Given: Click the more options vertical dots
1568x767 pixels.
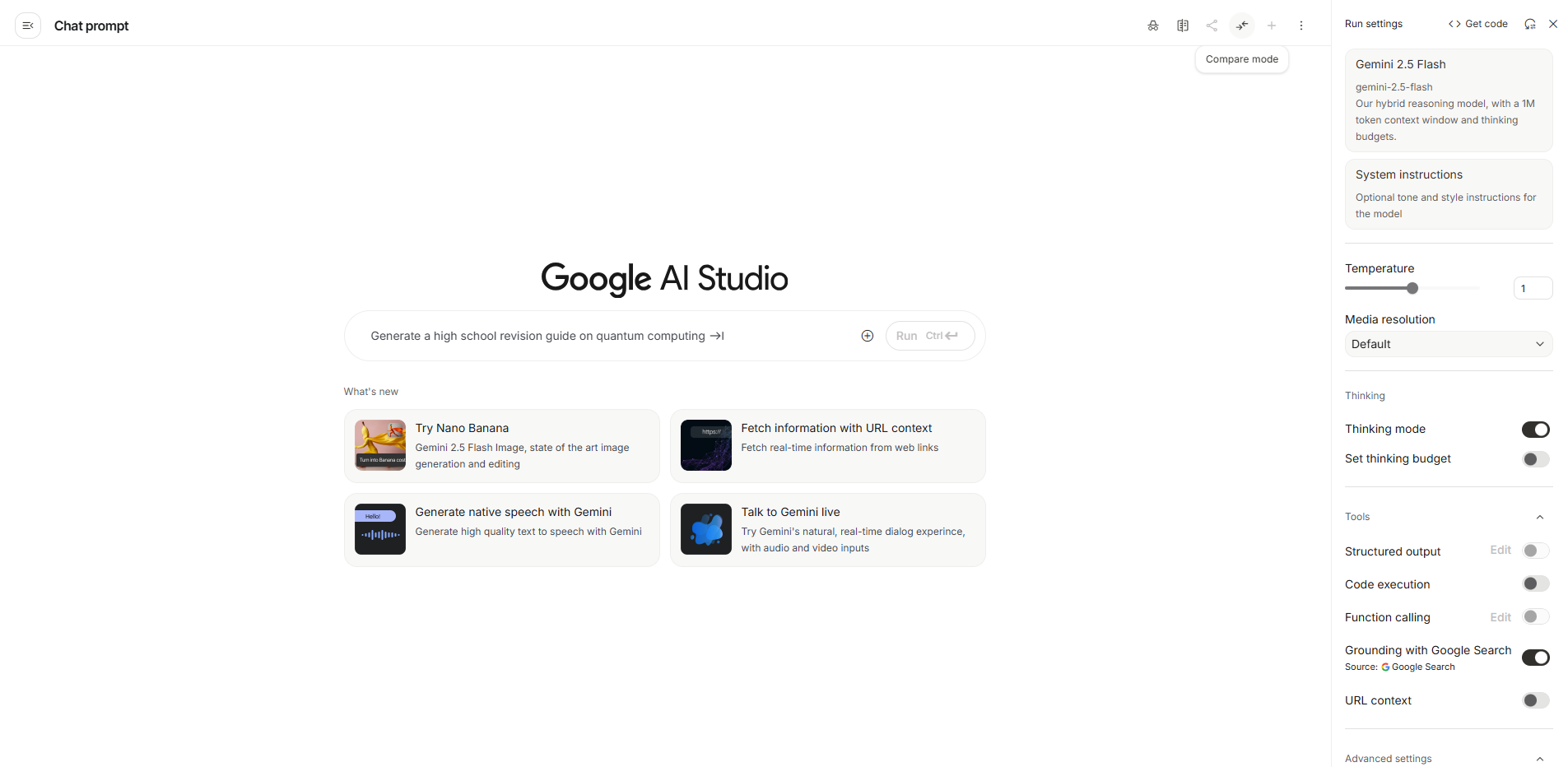Looking at the screenshot, I should tap(1300, 26).
